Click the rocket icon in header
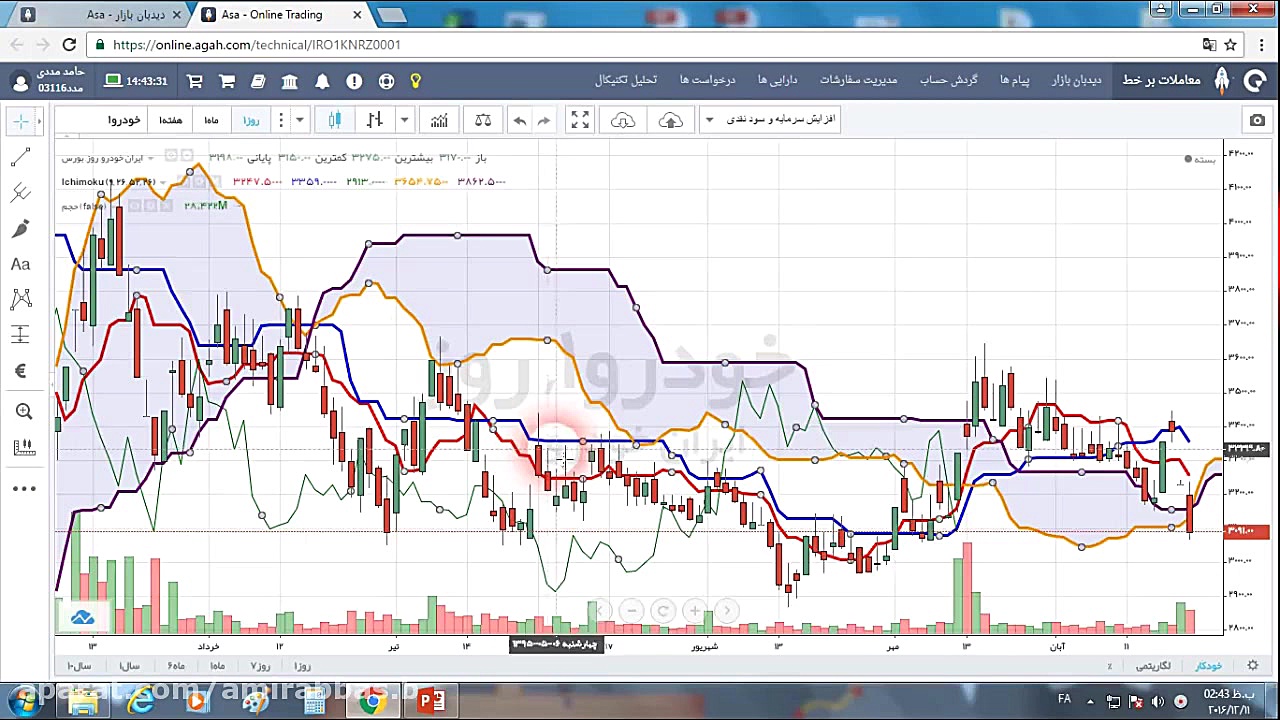 click(1222, 81)
